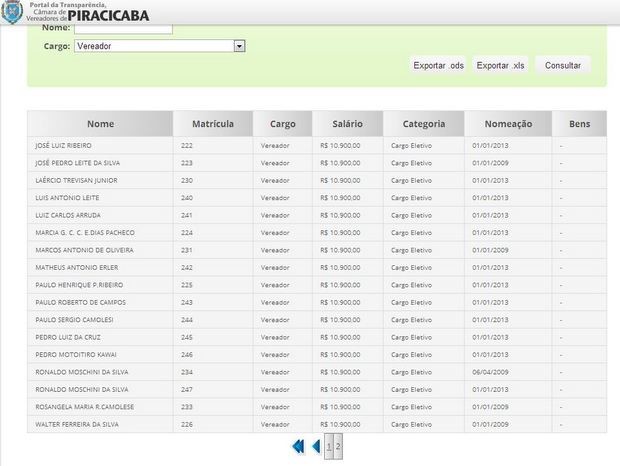Click the Nome text input field
Viewport: 620px width, 466px height.
point(123,28)
